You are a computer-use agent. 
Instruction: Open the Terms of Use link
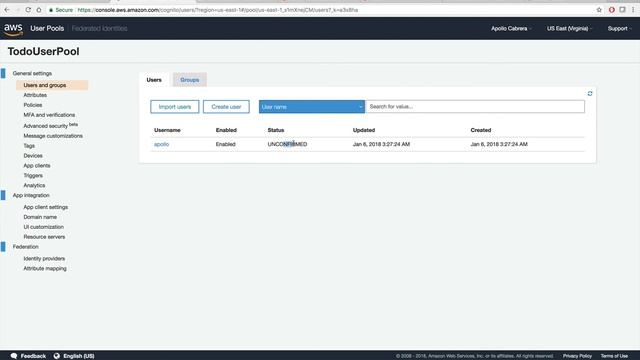coord(614,356)
